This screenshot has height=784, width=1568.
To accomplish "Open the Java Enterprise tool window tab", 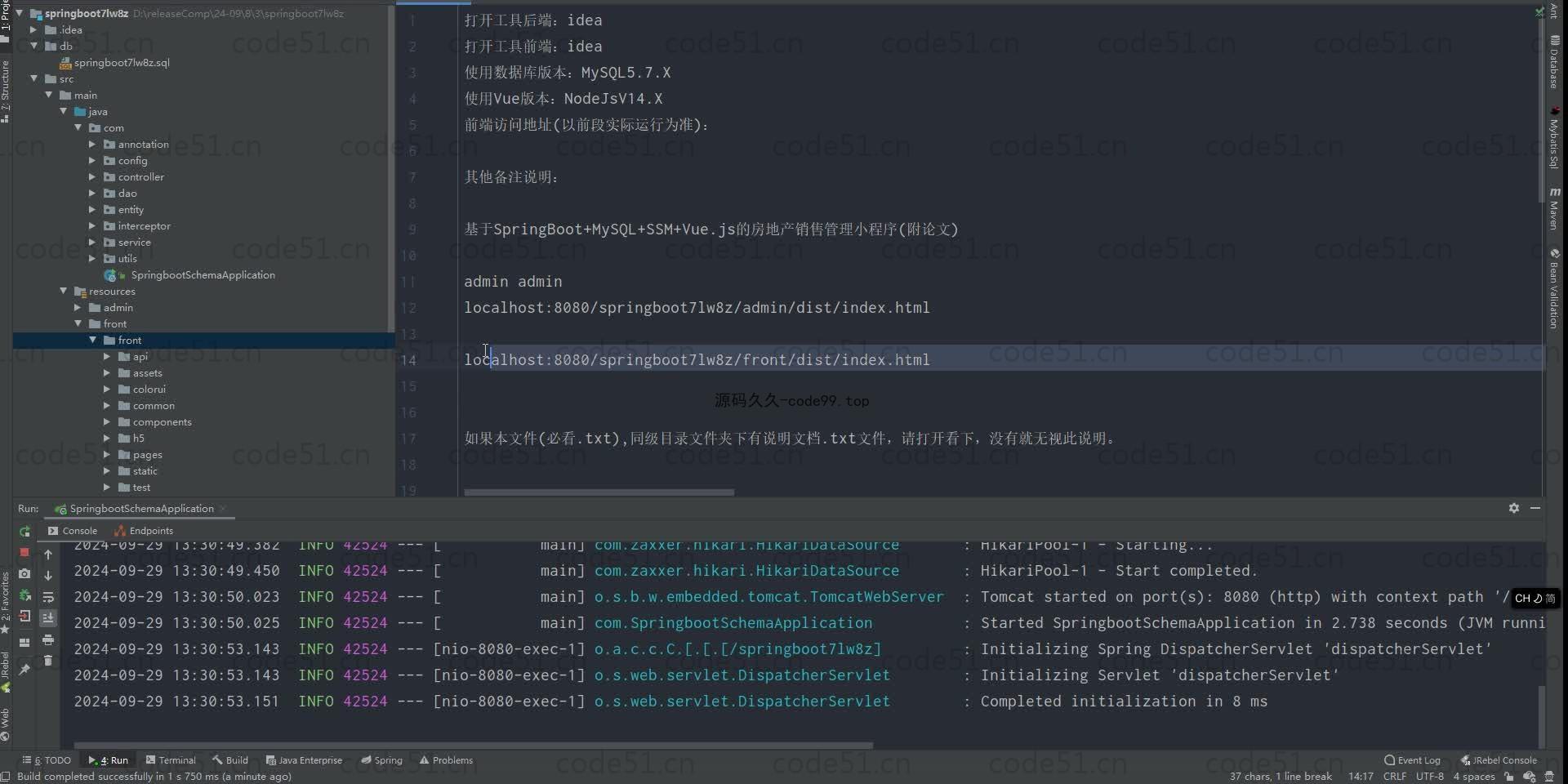I will tap(304, 760).
